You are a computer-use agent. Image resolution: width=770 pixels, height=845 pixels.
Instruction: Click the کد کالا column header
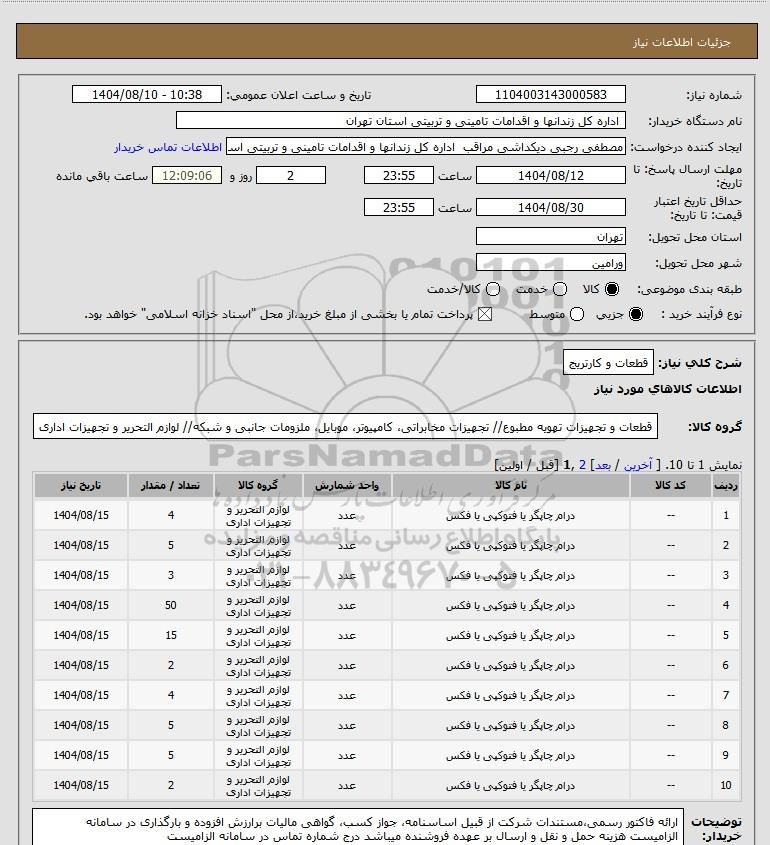click(x=670, y=486)
